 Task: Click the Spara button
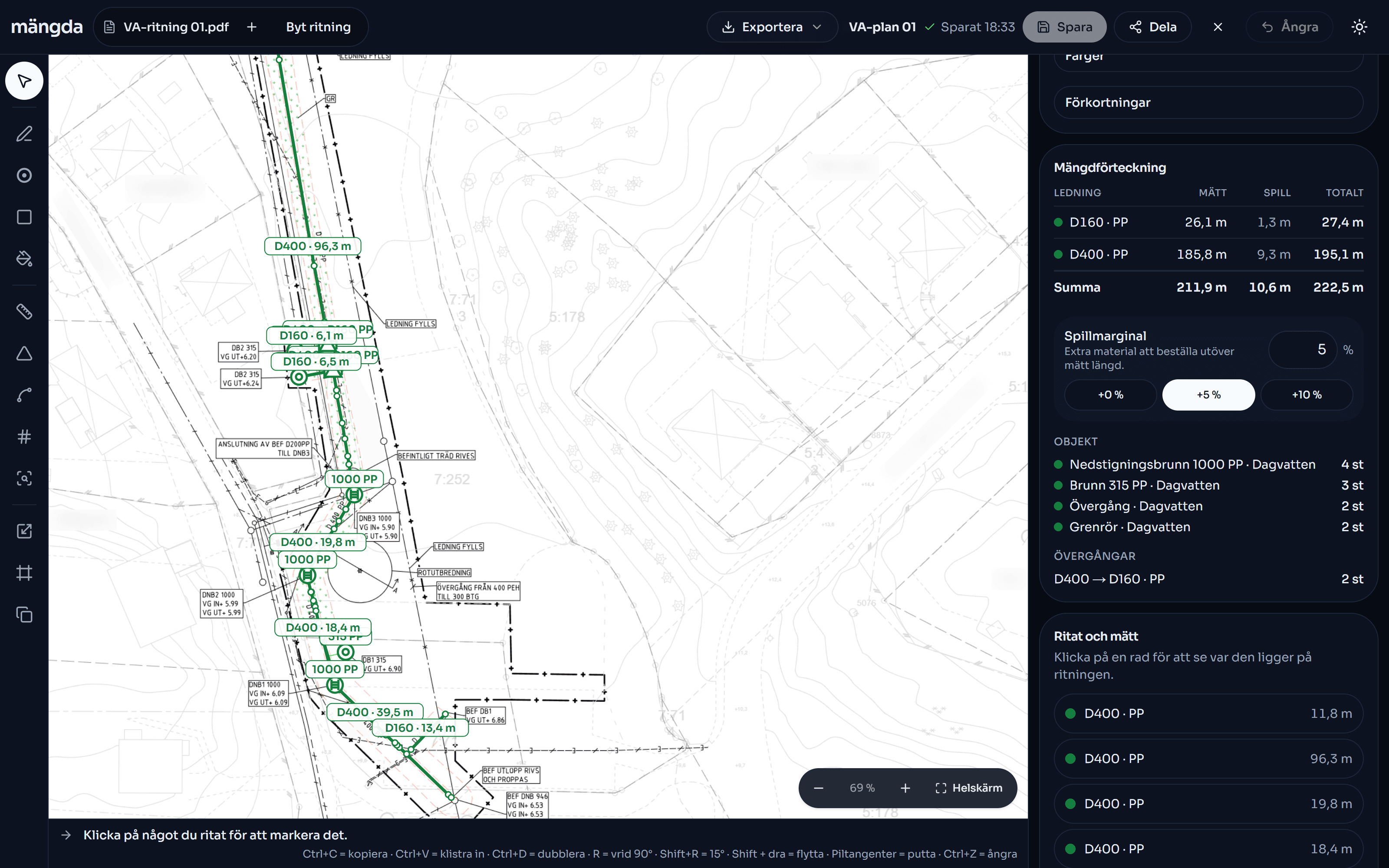(x=1065, y=27)
